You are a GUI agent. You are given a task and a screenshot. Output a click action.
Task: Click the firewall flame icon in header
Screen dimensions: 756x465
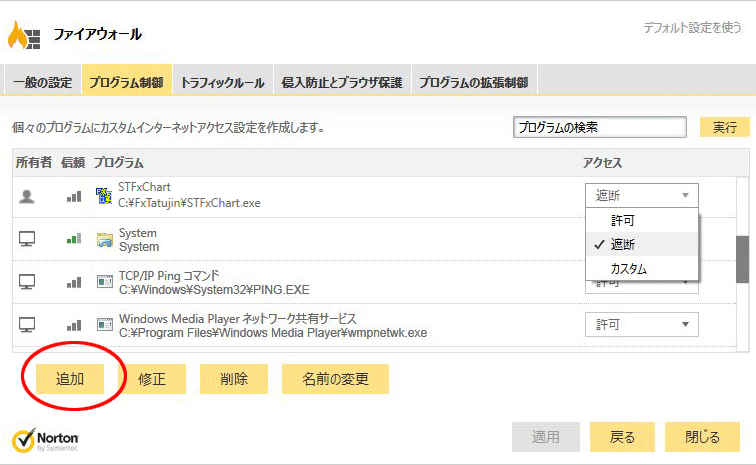click(23, 35)
